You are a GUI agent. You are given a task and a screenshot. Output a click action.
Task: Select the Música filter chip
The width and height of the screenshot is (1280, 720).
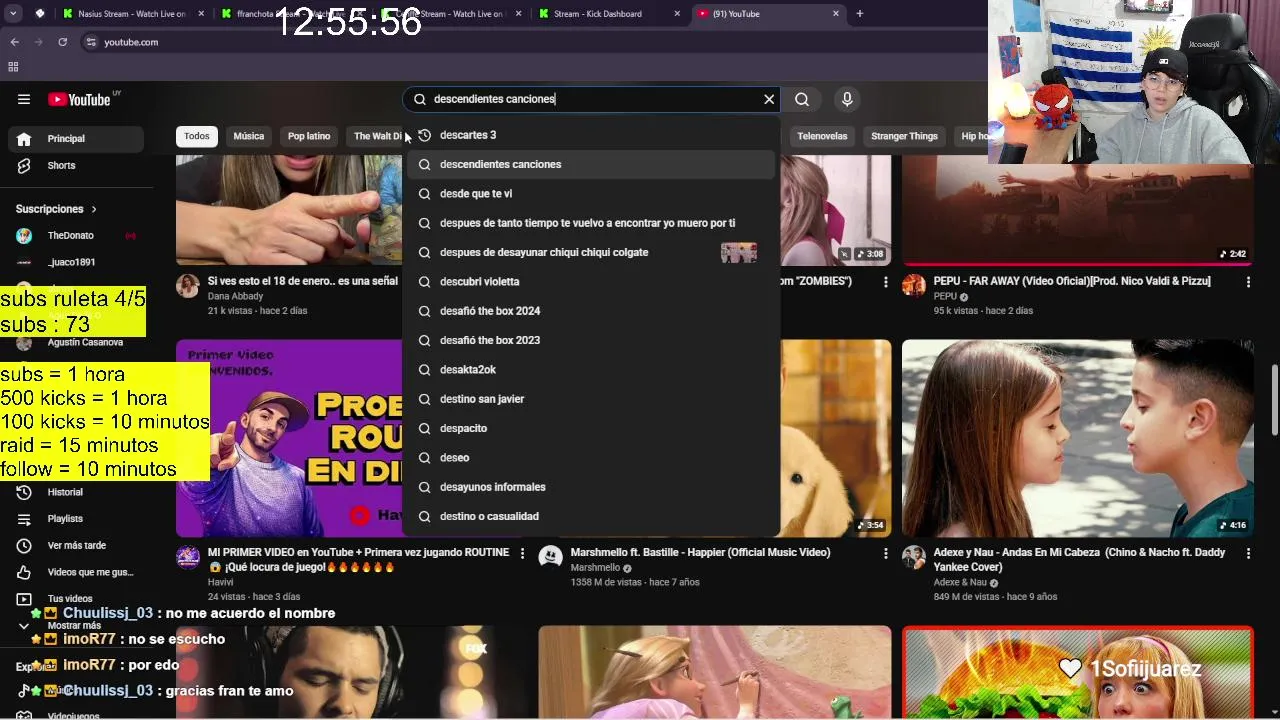pyautogui.click(x=249, y=136)
